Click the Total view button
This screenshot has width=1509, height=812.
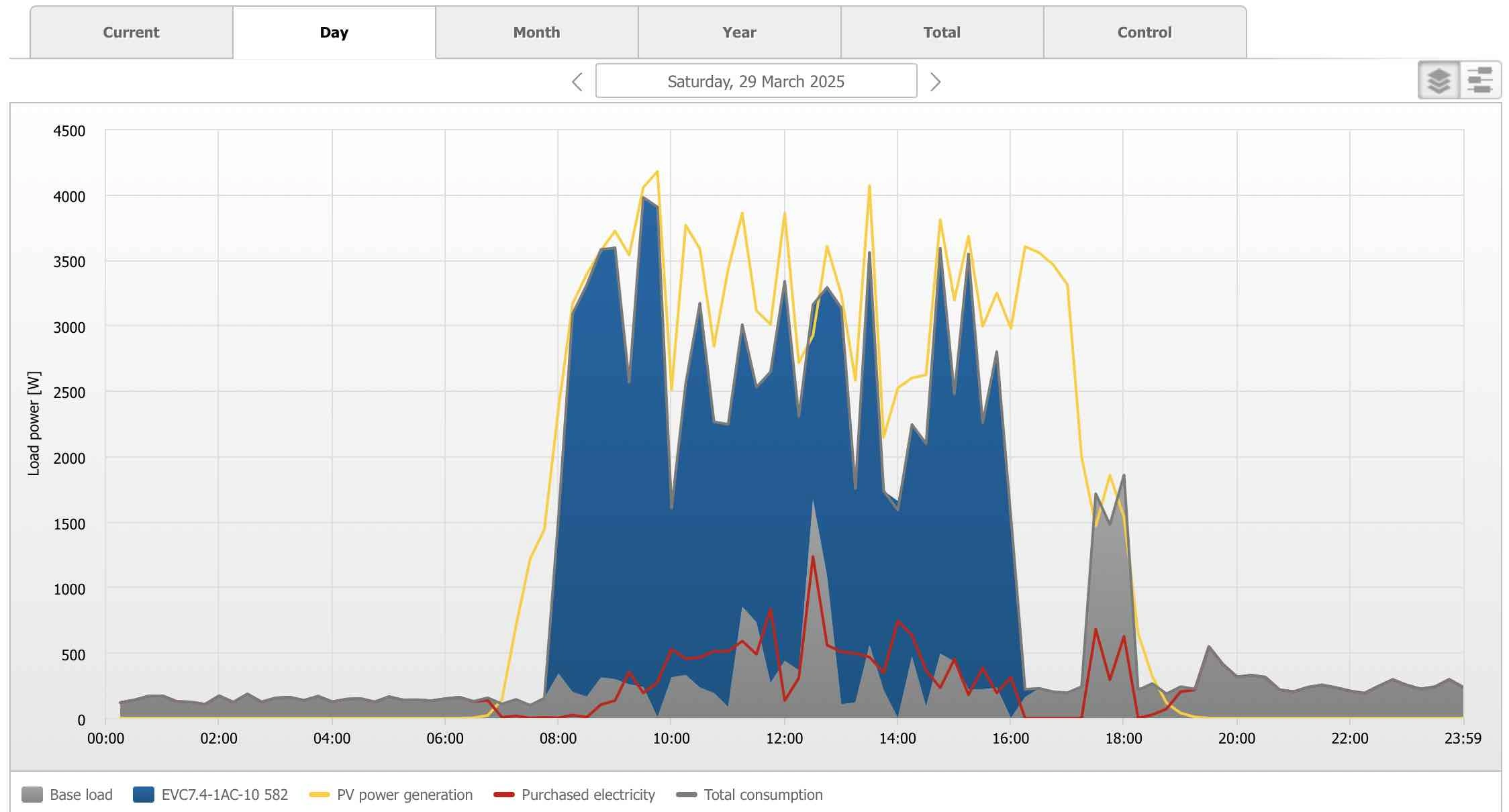point(941,32)
